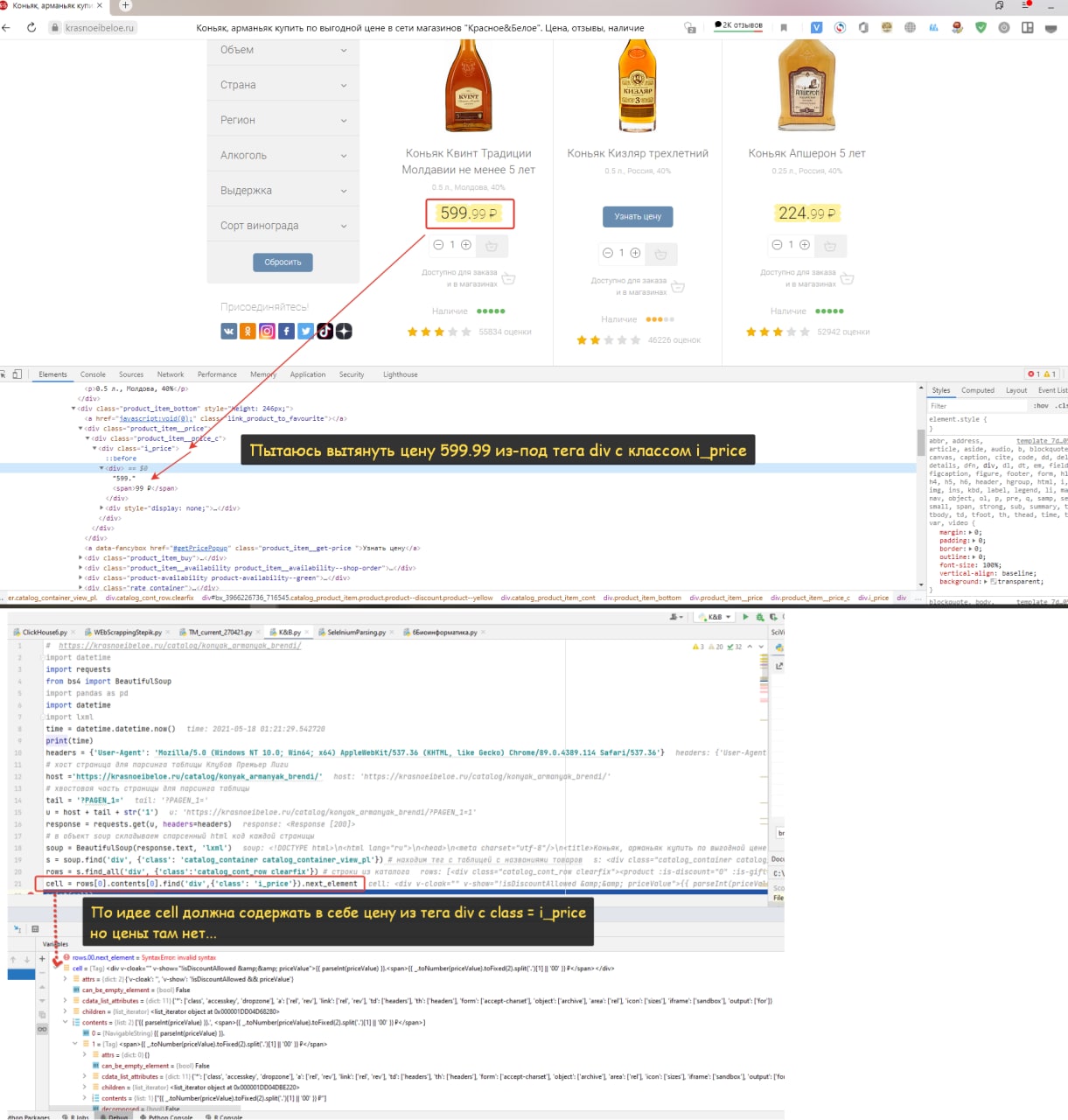Image resolution: width=1068 pixels, height=1120 pixels.
Task: Go back in browser history
Action: tap(6, 27)
